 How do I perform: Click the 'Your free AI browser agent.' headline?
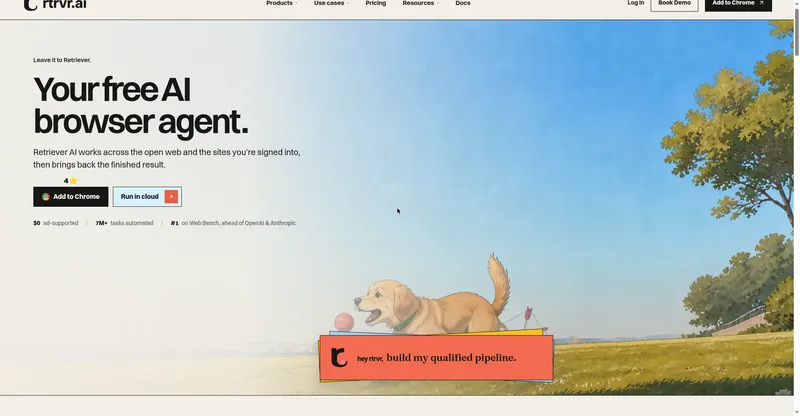(x=141, y=106)
